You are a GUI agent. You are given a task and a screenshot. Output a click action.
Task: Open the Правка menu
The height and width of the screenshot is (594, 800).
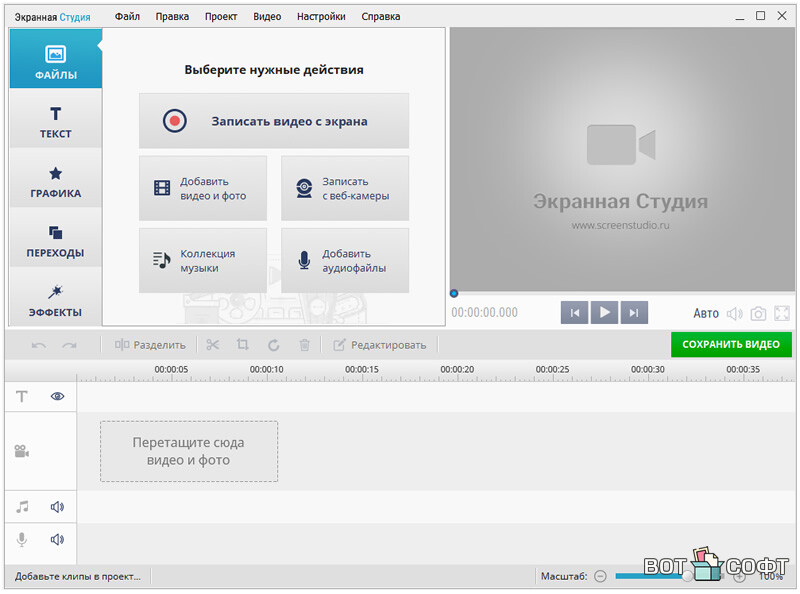tap(172, 16)
